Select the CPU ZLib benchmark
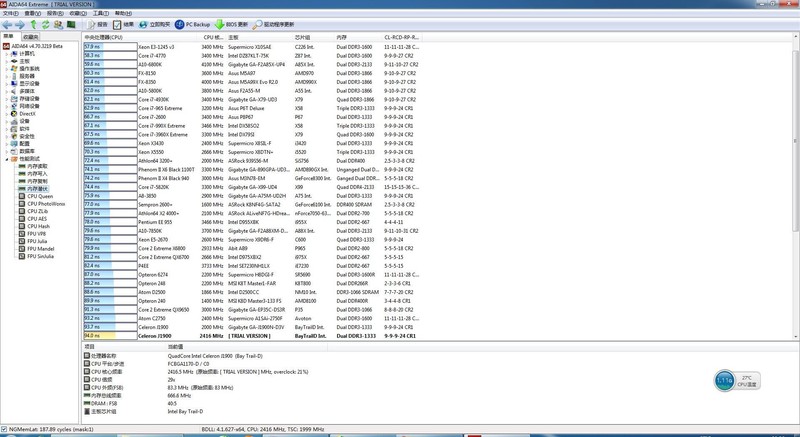The height and width of the screenshot is (437, 800). (33, 211)
